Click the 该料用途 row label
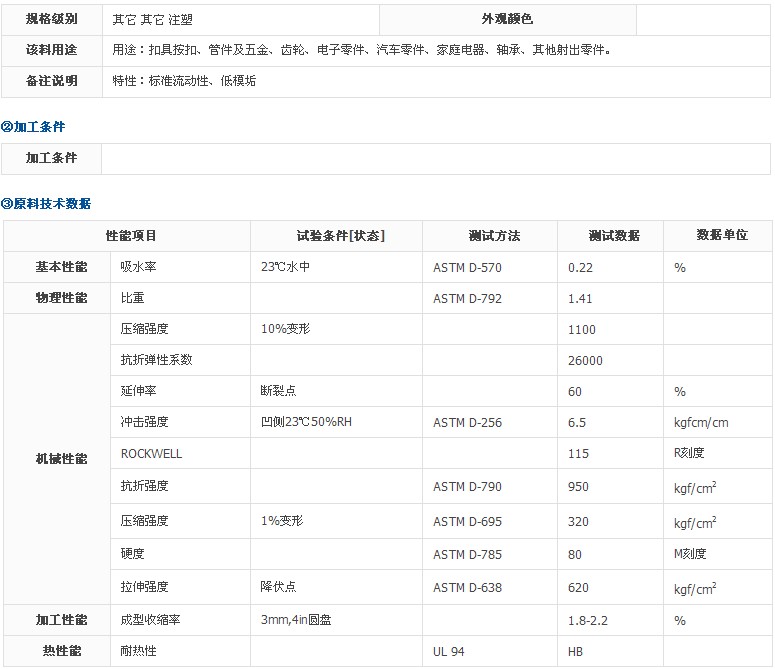The image size is (775, 669). point(52,50)
